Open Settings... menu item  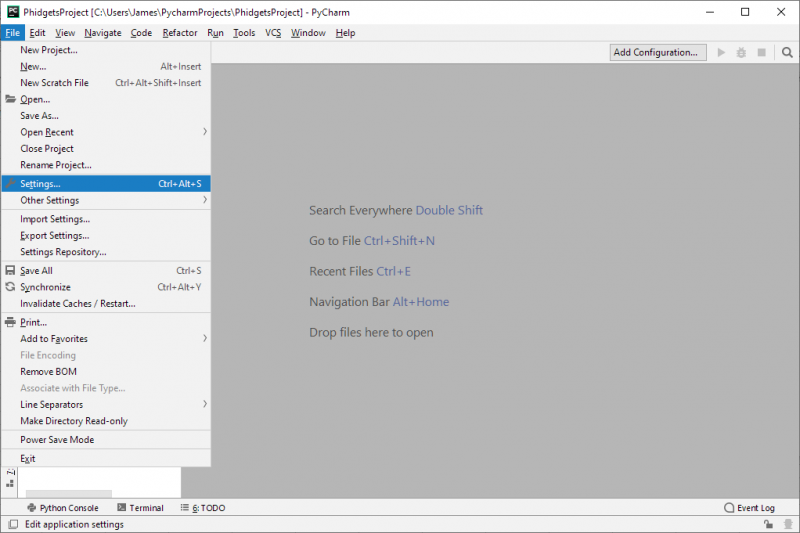[x=106, y=184]
